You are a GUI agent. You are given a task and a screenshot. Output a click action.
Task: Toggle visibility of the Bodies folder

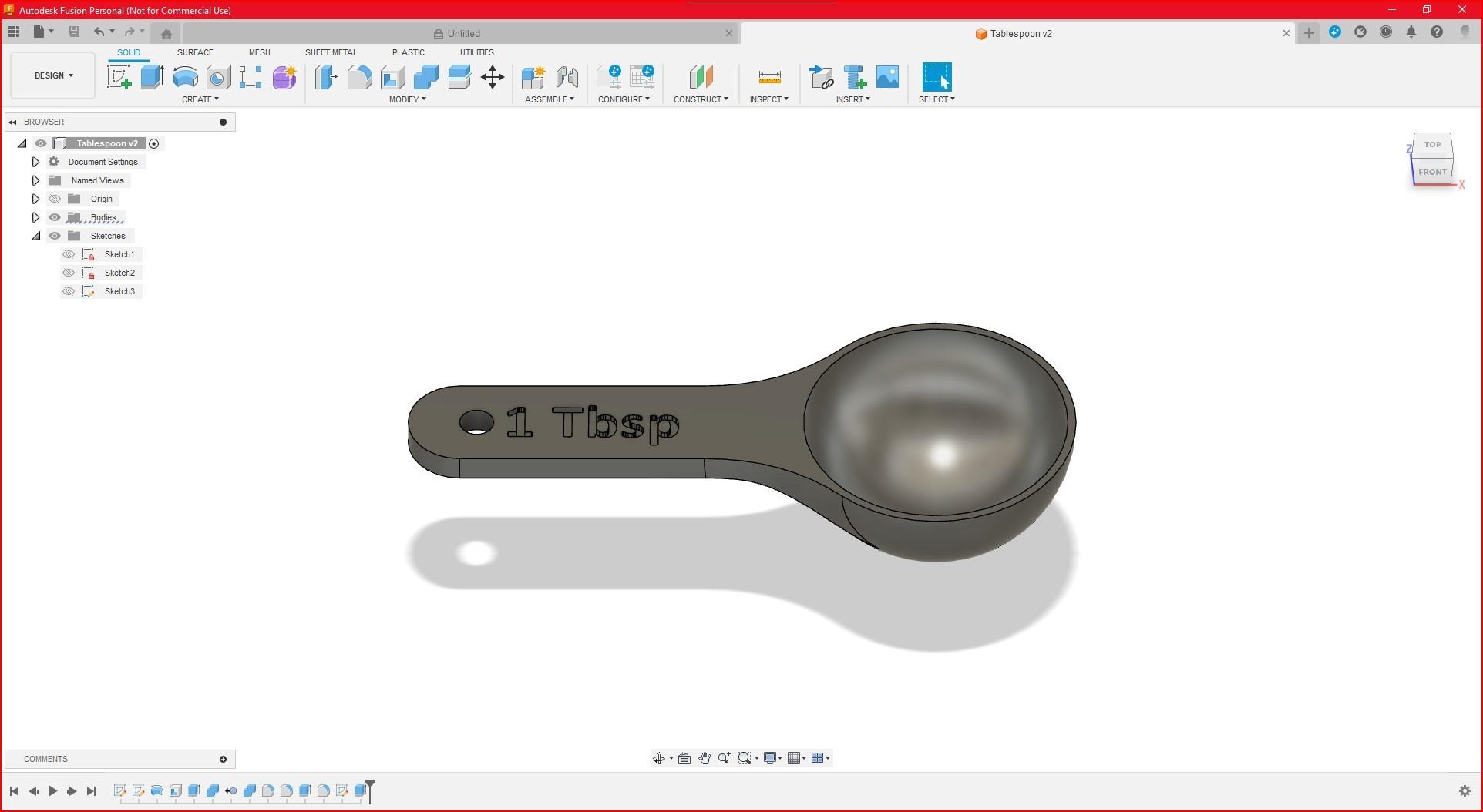click(55, 217)
